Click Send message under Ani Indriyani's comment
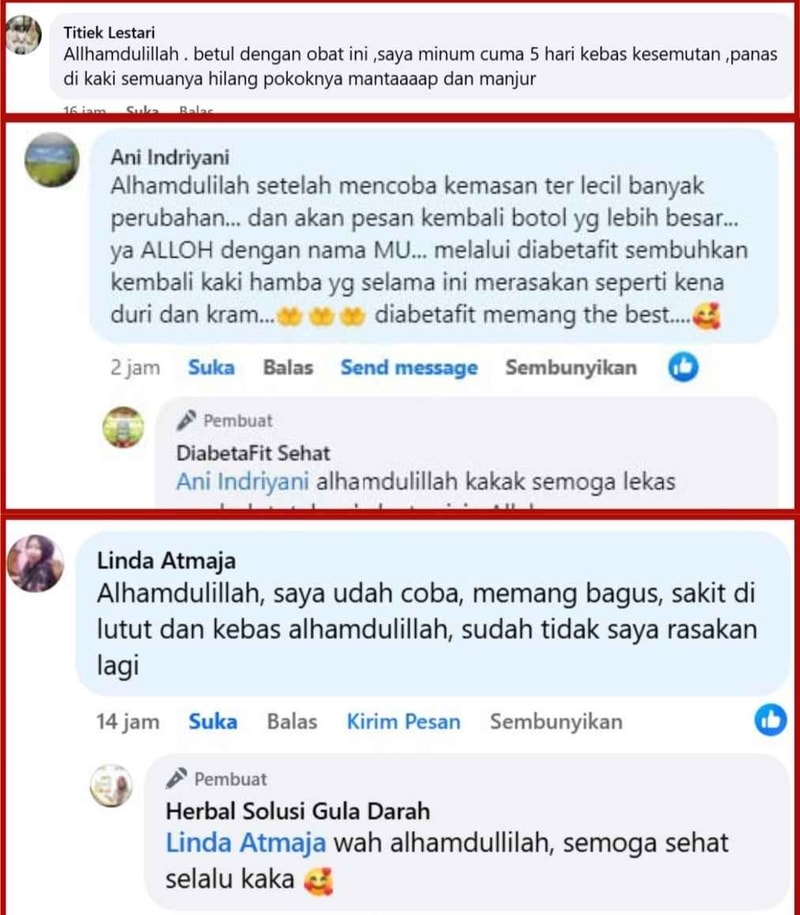 pos(409,368)
